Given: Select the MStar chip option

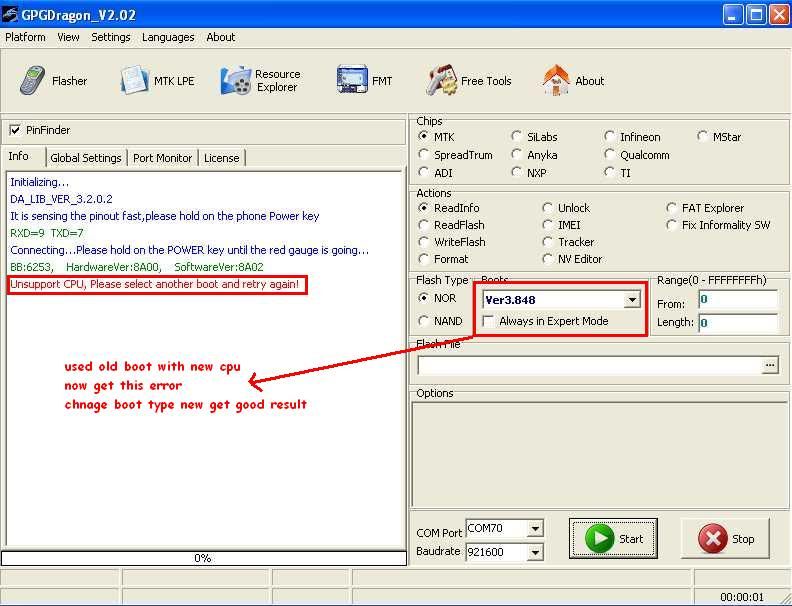Looking at the screenshot, I should coord(703,136).
